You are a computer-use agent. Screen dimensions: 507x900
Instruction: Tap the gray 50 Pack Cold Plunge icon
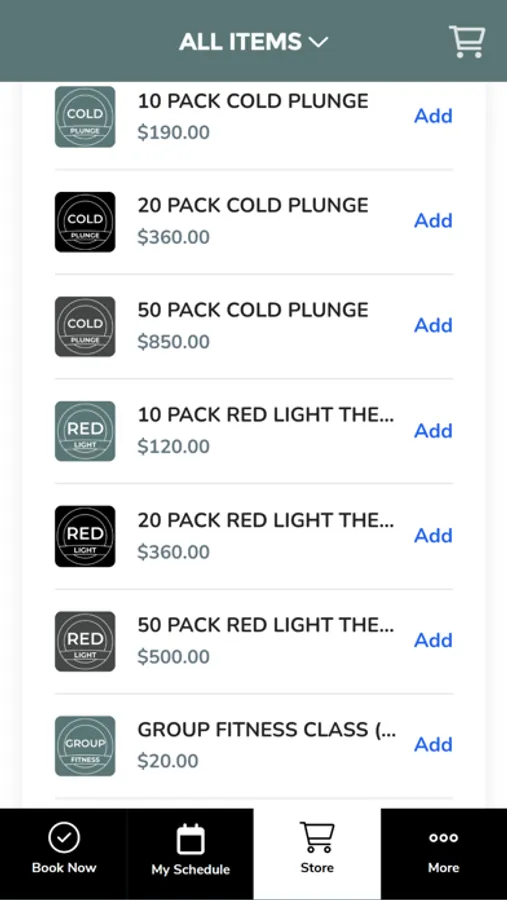tap(85, 326)
